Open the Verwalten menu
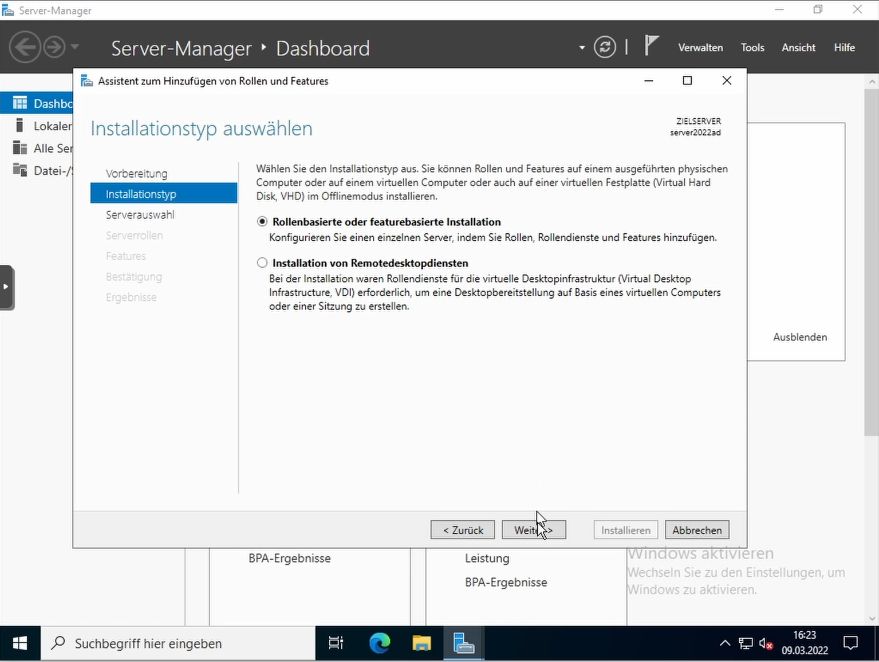Screen dimensions: 879x662 coord(700,48)
